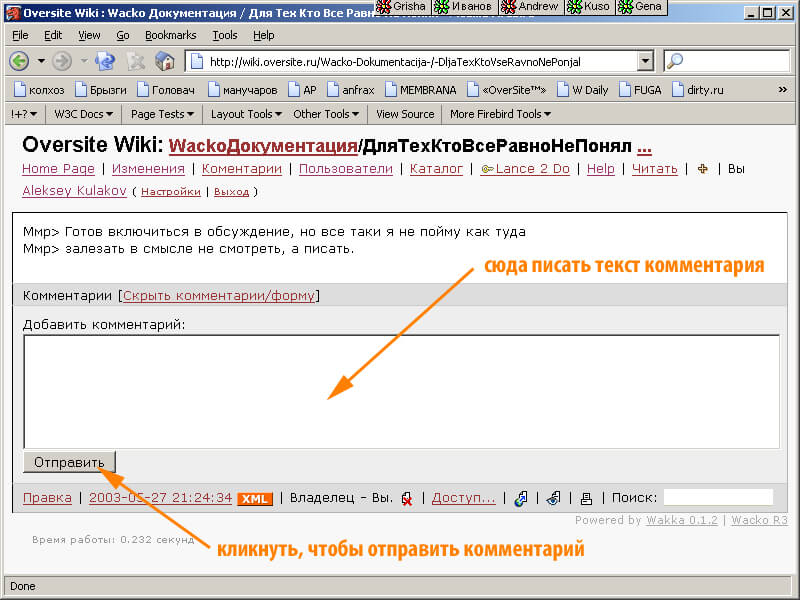Open the Пользователи link
Image resolution: width=800 pixels, height=600 pixels.
(x=346, y=169)
